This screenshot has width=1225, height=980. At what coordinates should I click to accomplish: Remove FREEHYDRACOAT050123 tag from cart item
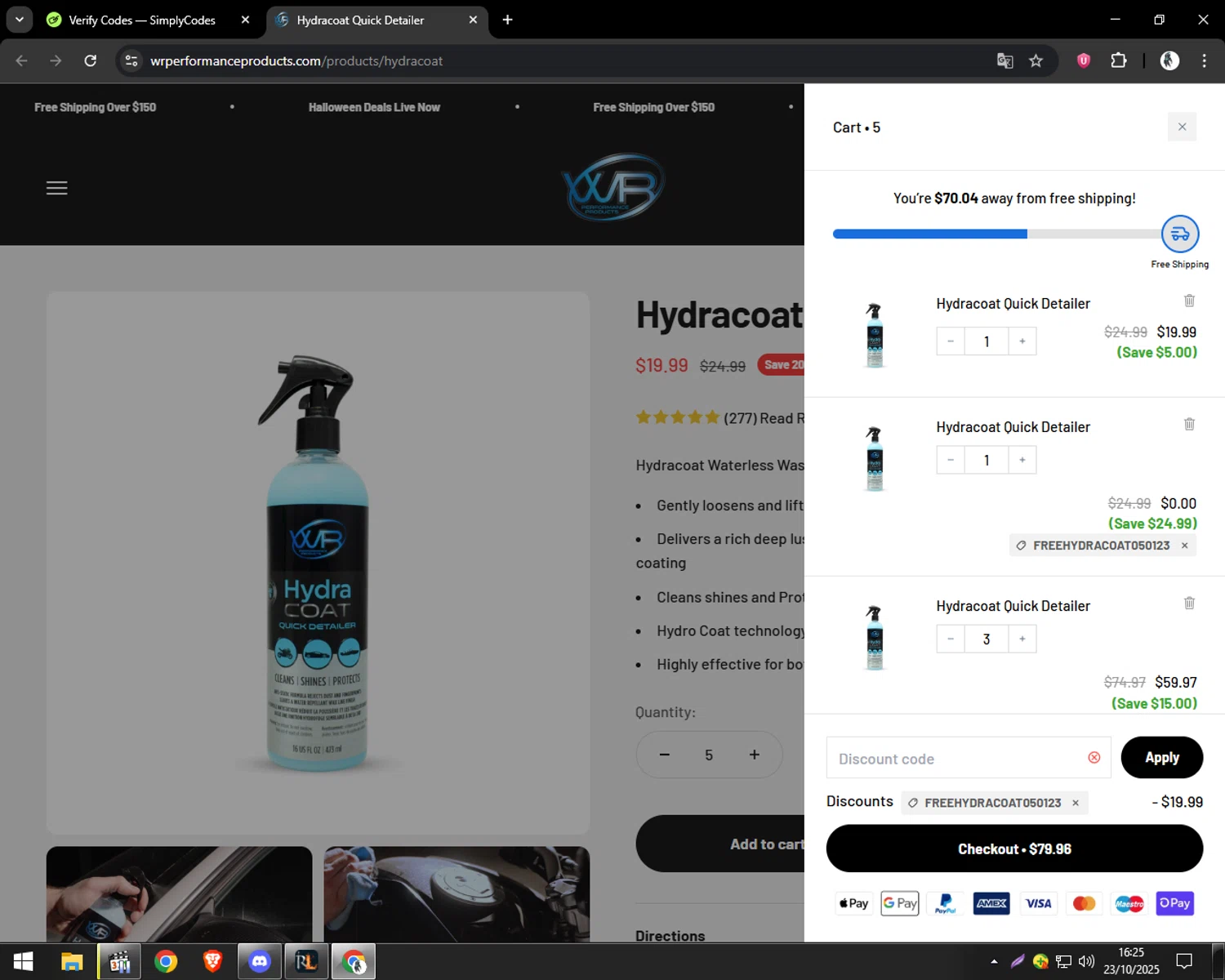tap(1184, 546)
